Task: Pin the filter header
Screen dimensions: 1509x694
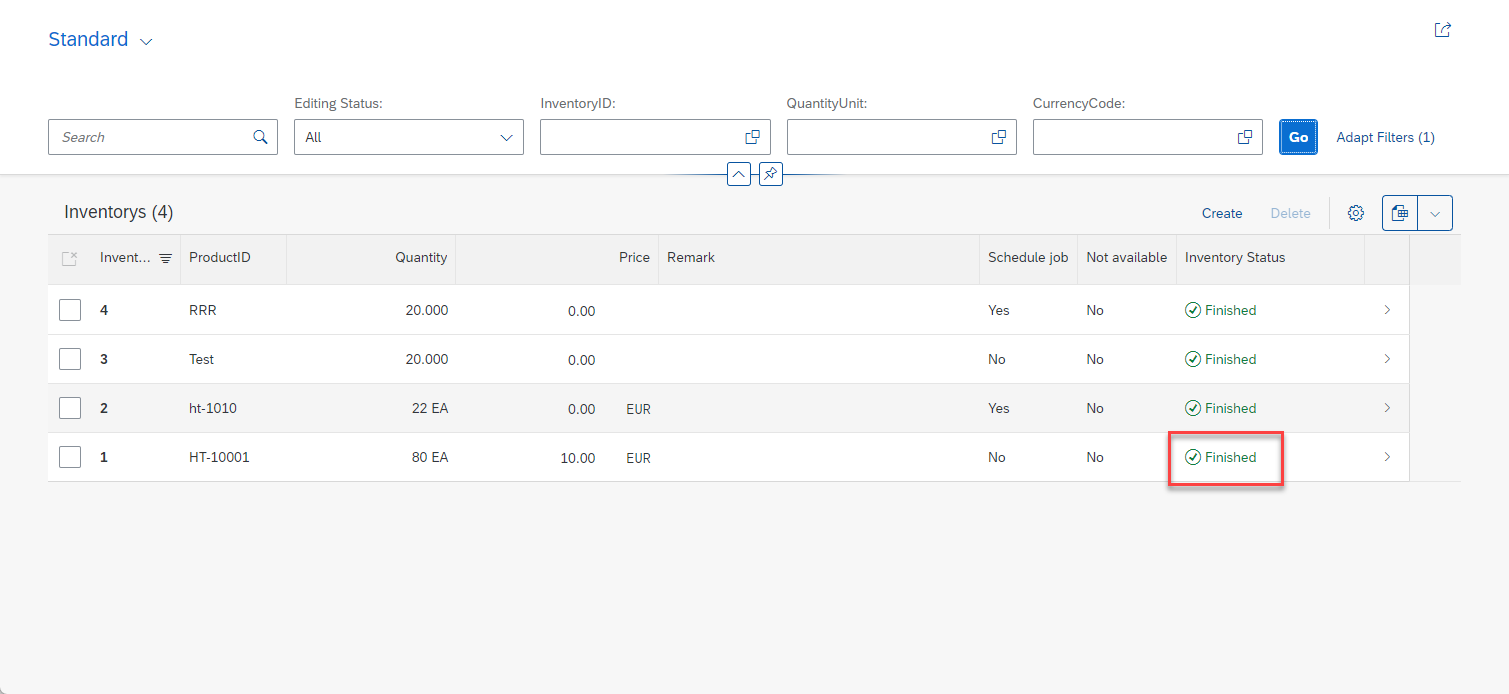Action: (770, 174)
